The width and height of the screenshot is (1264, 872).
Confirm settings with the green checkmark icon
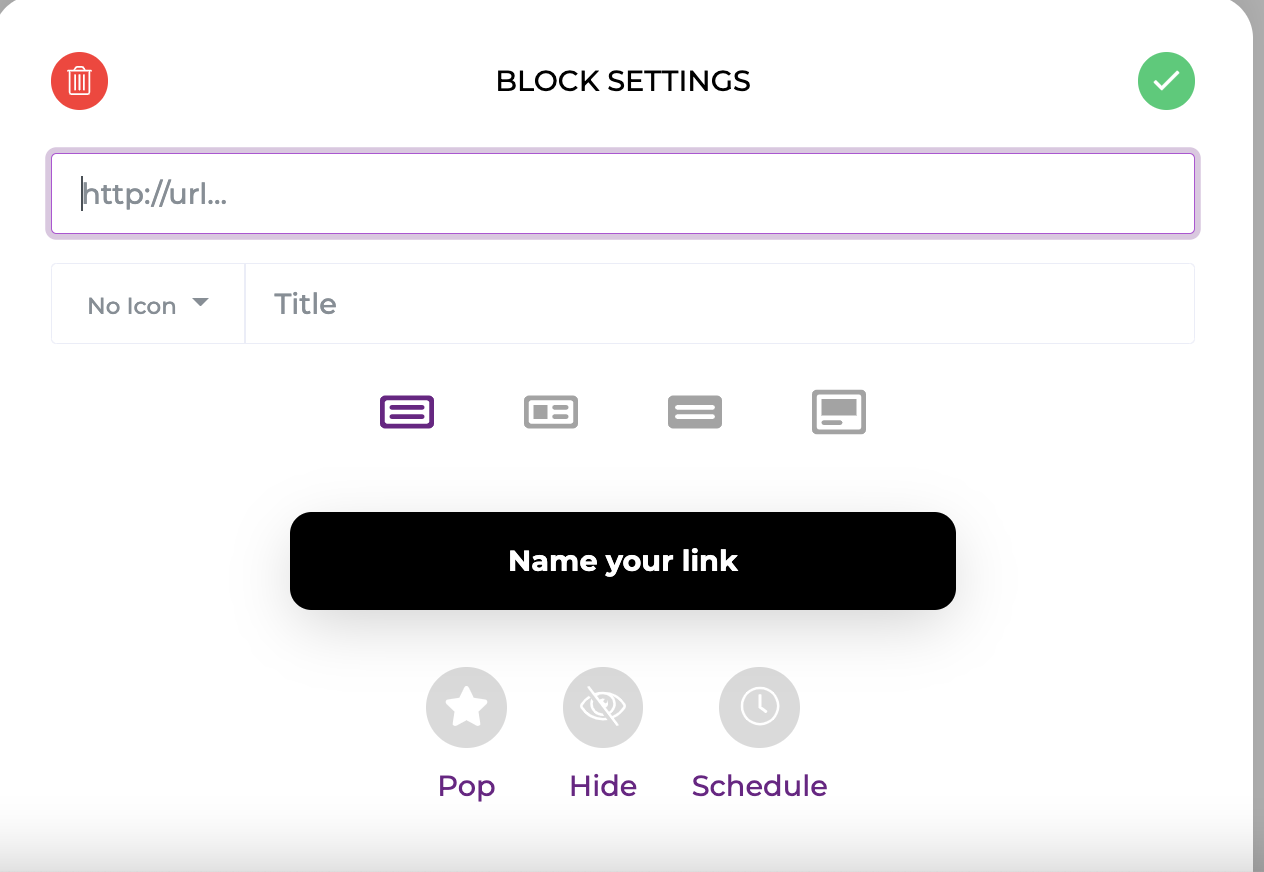pos(1166,81)
